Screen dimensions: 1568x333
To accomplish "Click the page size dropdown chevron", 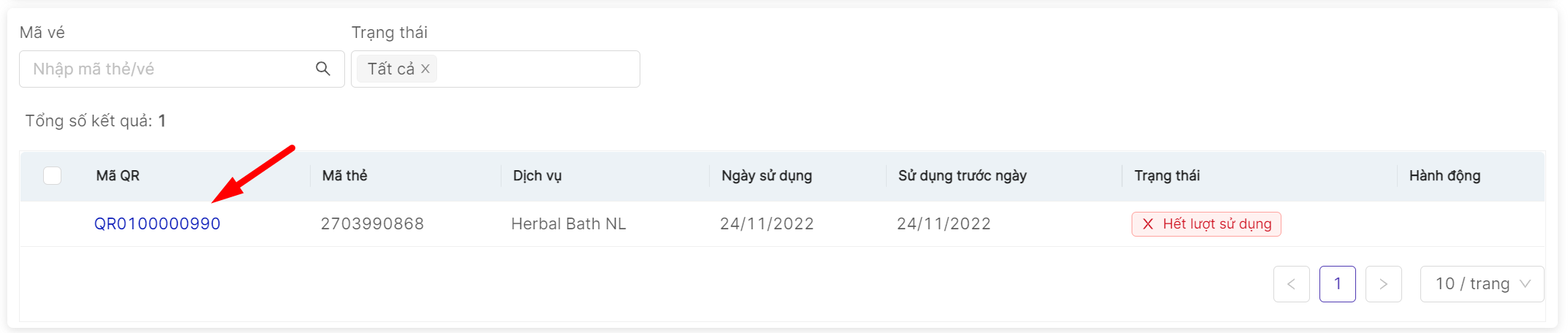I will tap(1525, 284).
